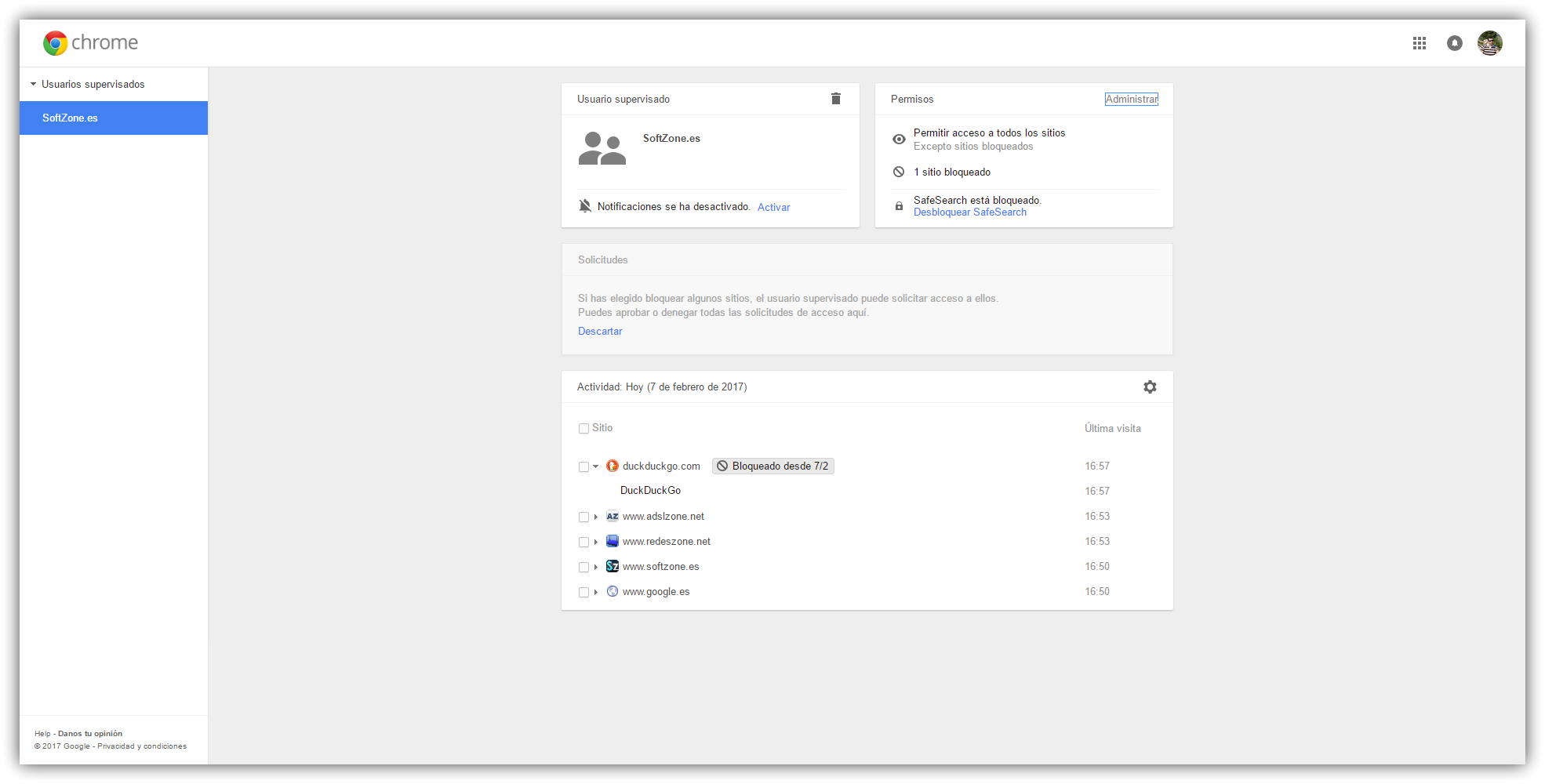Tick the www.adslzone.net checkbox
This screenshot has height=784, width=1545.
583,517
